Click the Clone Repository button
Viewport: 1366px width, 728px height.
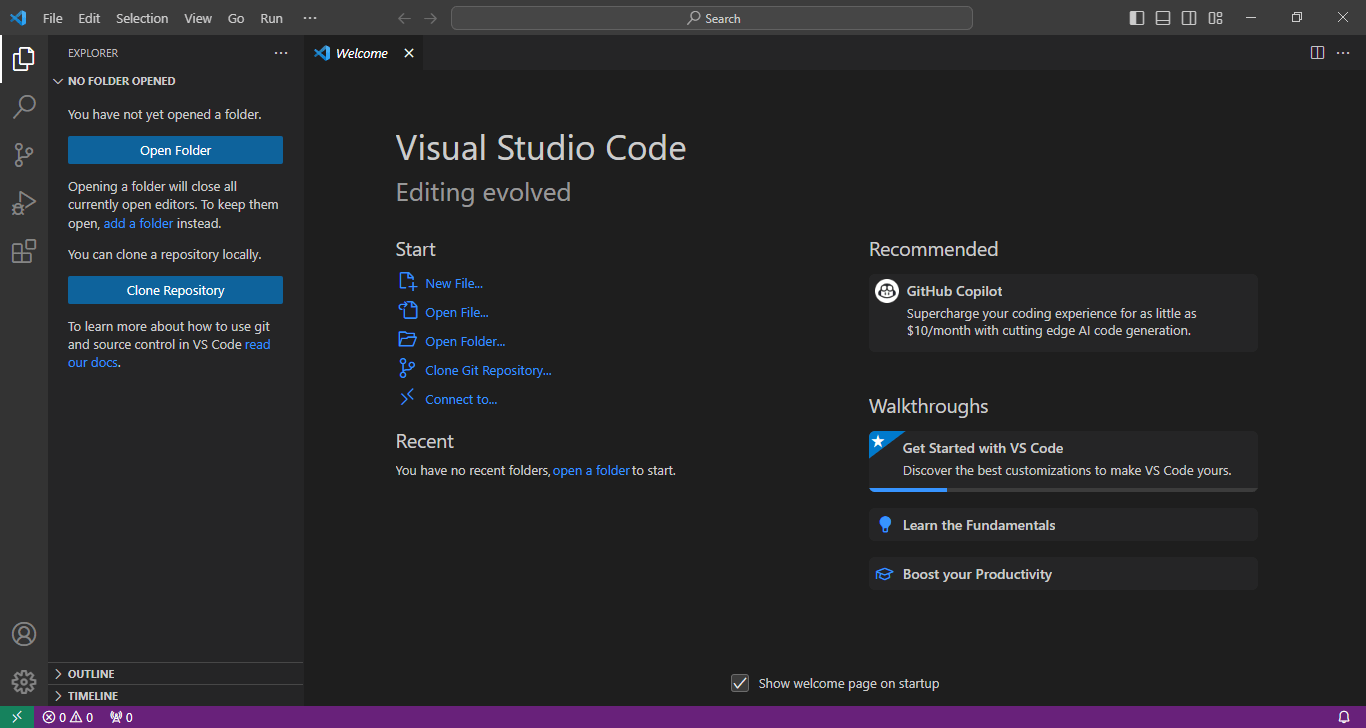tap(175, 290)
